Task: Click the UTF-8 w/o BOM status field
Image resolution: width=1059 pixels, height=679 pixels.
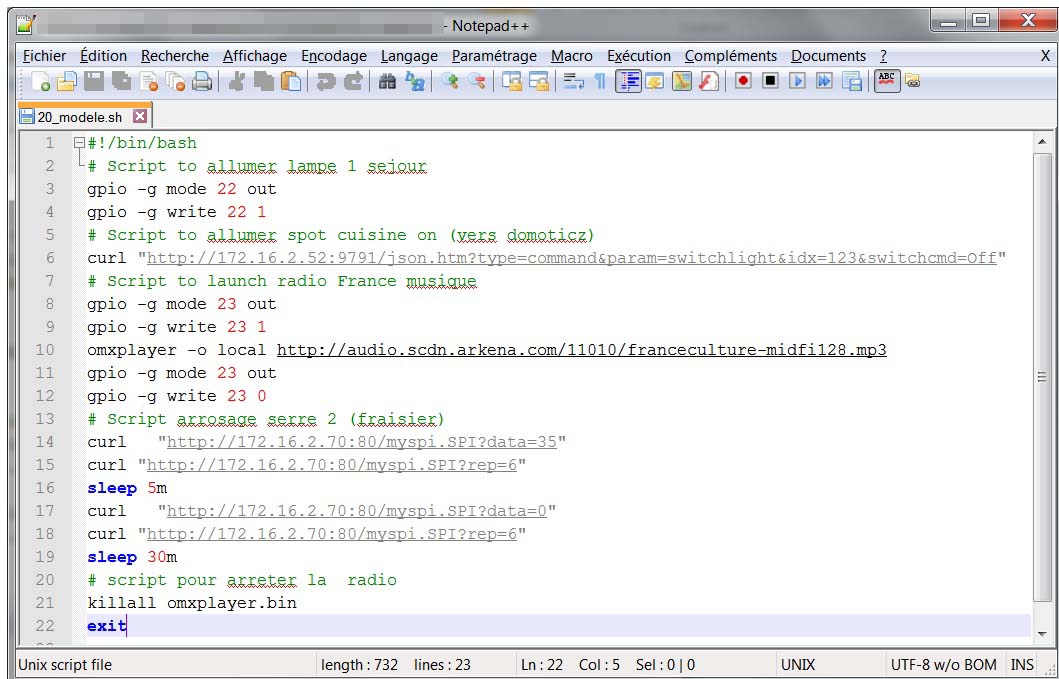Action: [944, 665]
